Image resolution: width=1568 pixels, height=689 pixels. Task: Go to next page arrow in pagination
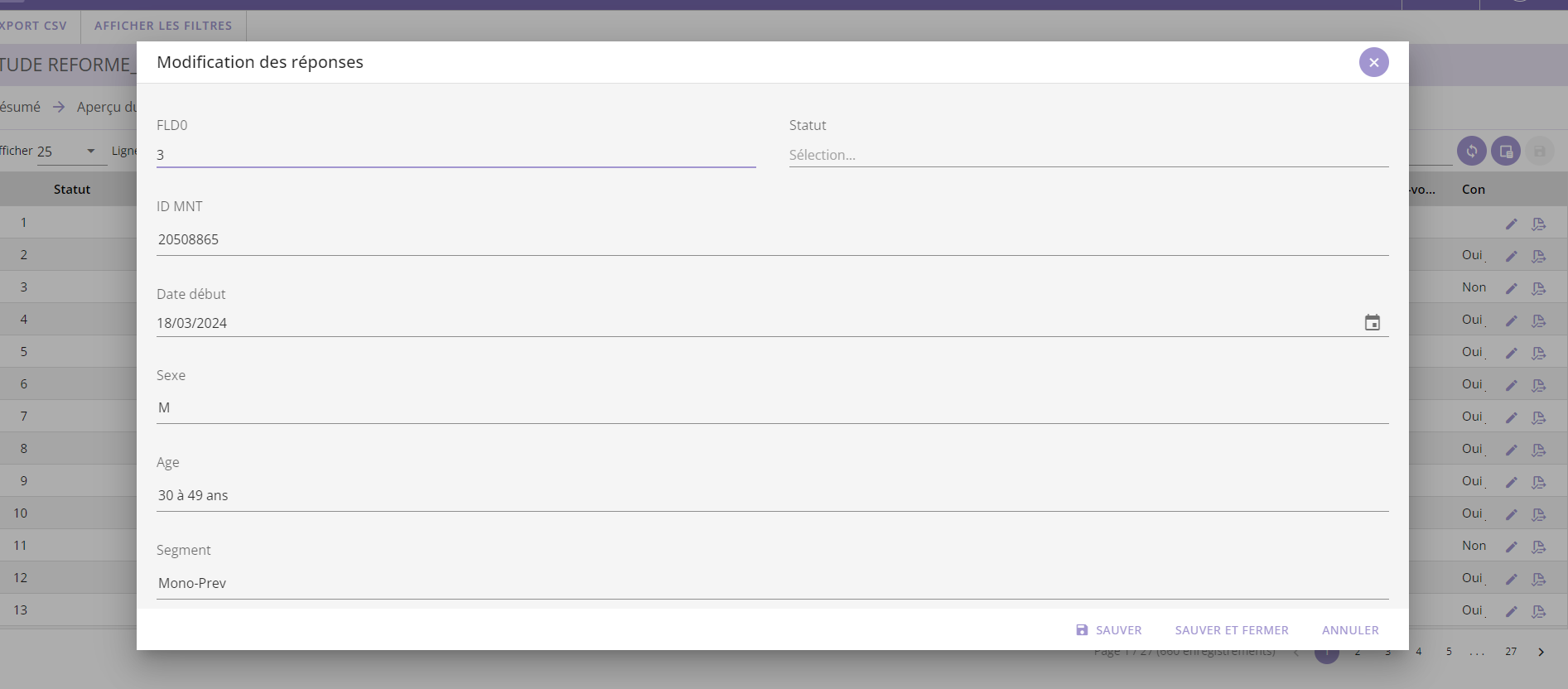pos(1541,652)
